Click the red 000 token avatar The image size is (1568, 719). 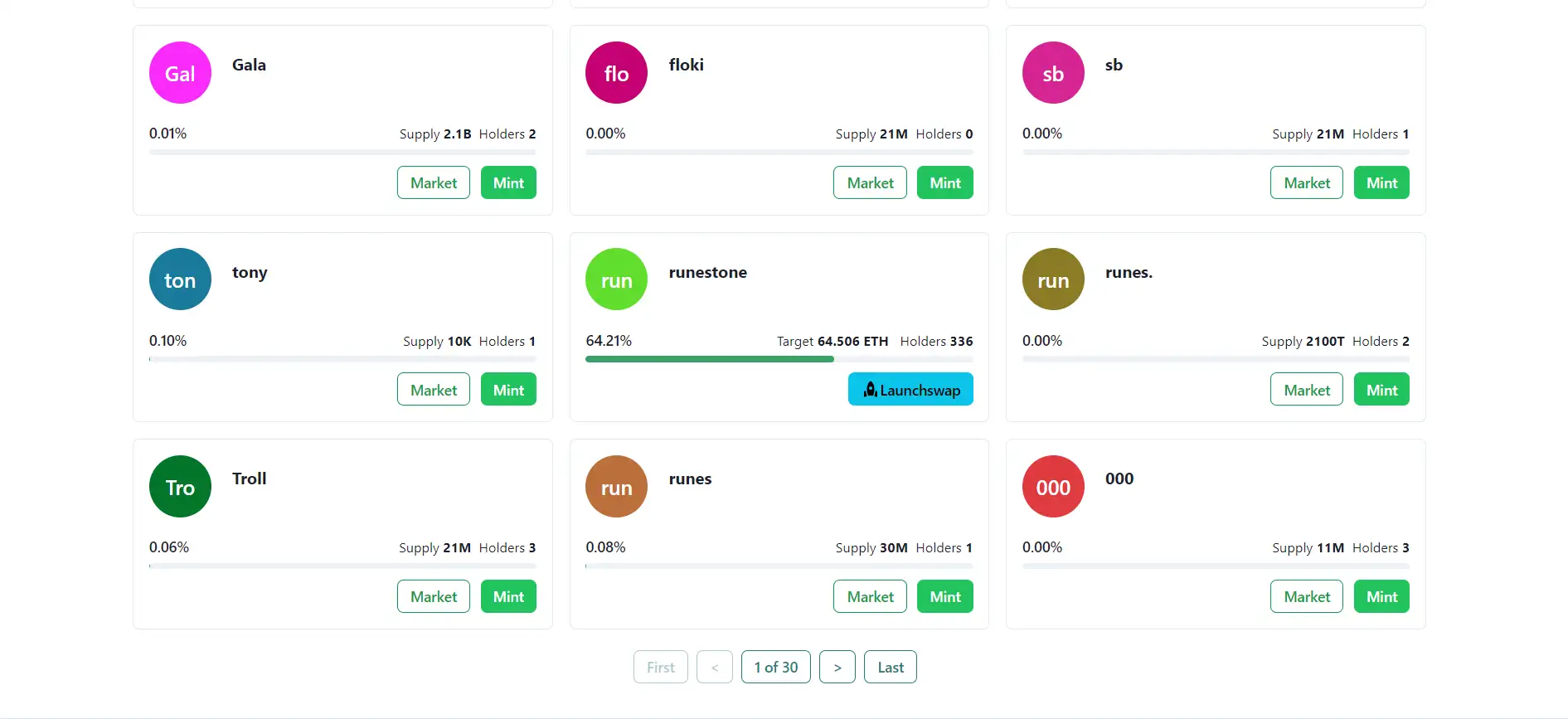tap(1053, 487)
